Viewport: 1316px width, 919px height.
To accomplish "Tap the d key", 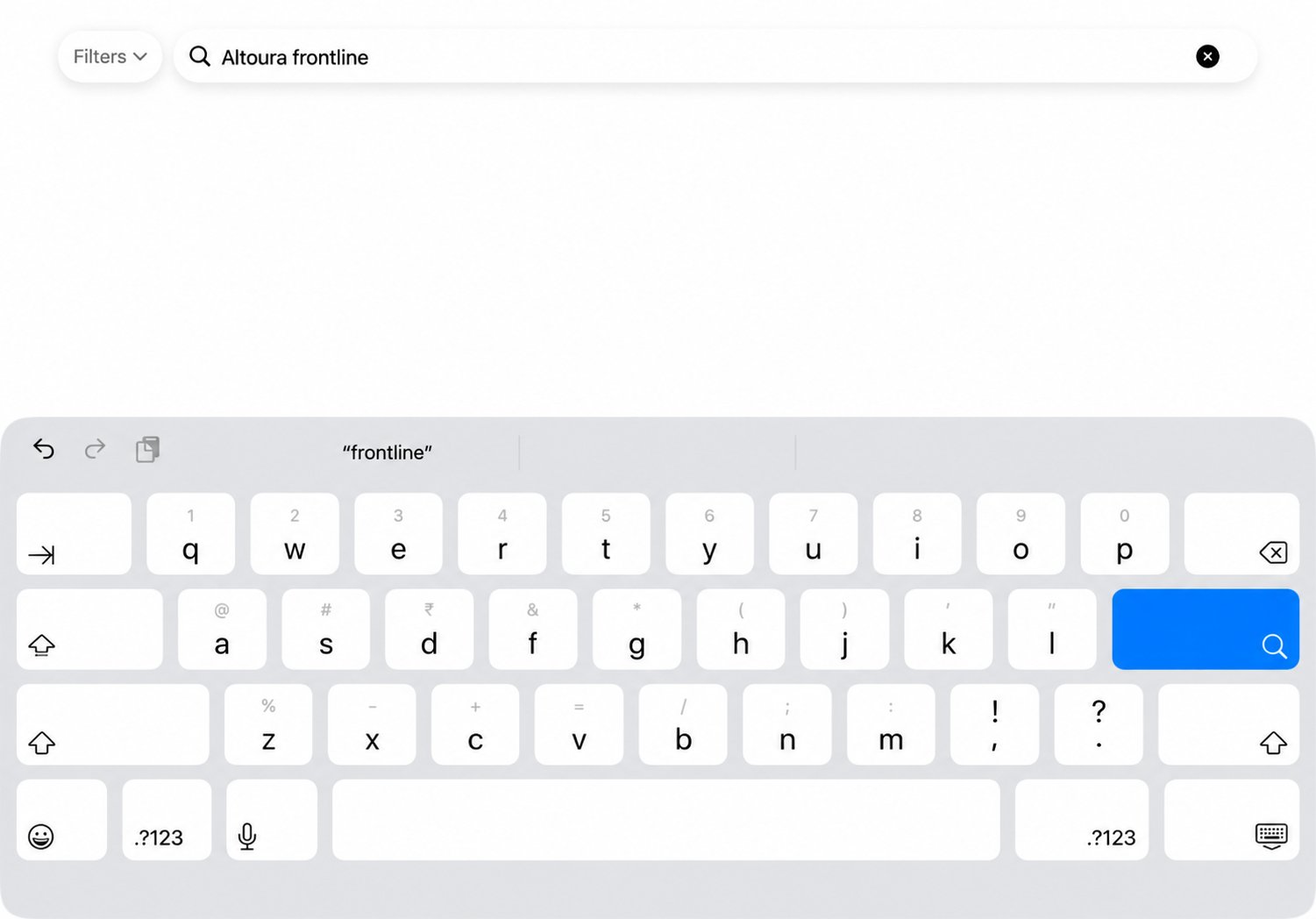I will tap(430, 630).
